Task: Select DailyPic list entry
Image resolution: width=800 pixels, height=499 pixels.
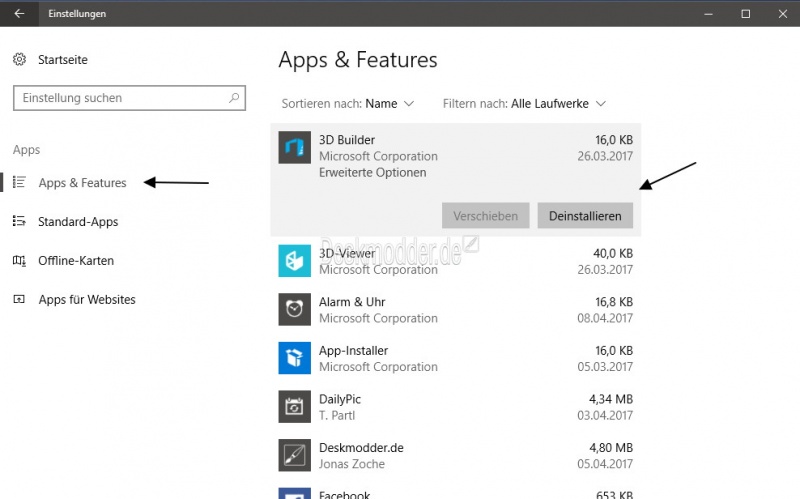Action: tap(456, 407)
